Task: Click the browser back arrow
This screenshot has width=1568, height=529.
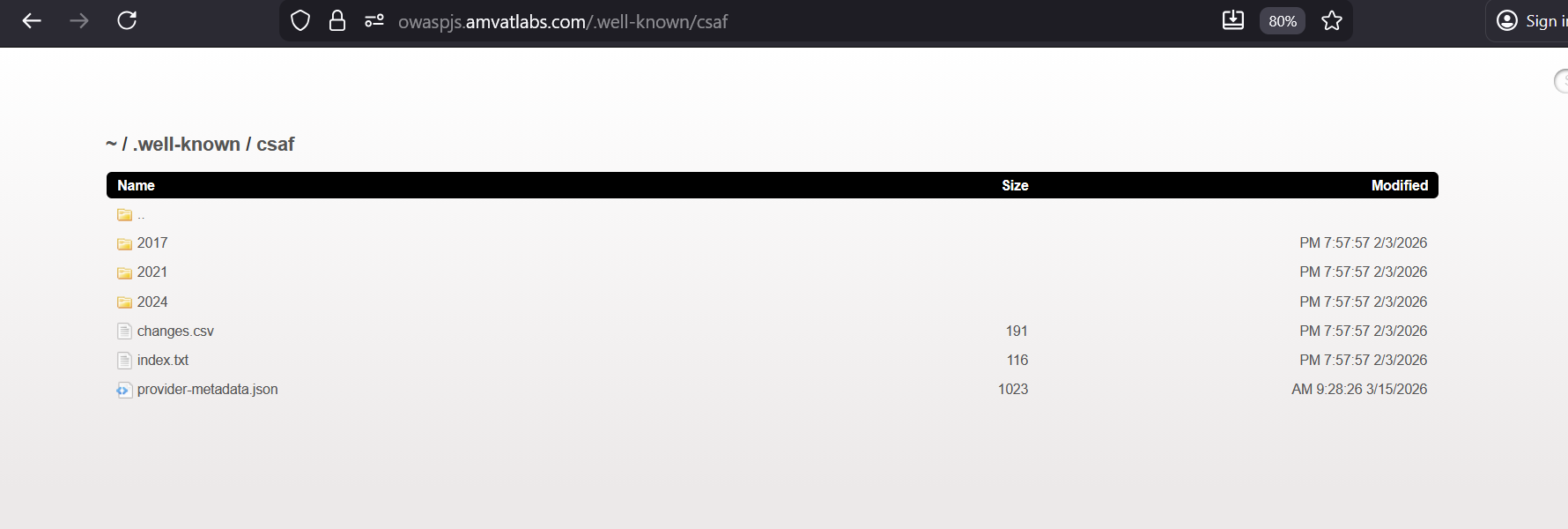Action: 32,21
